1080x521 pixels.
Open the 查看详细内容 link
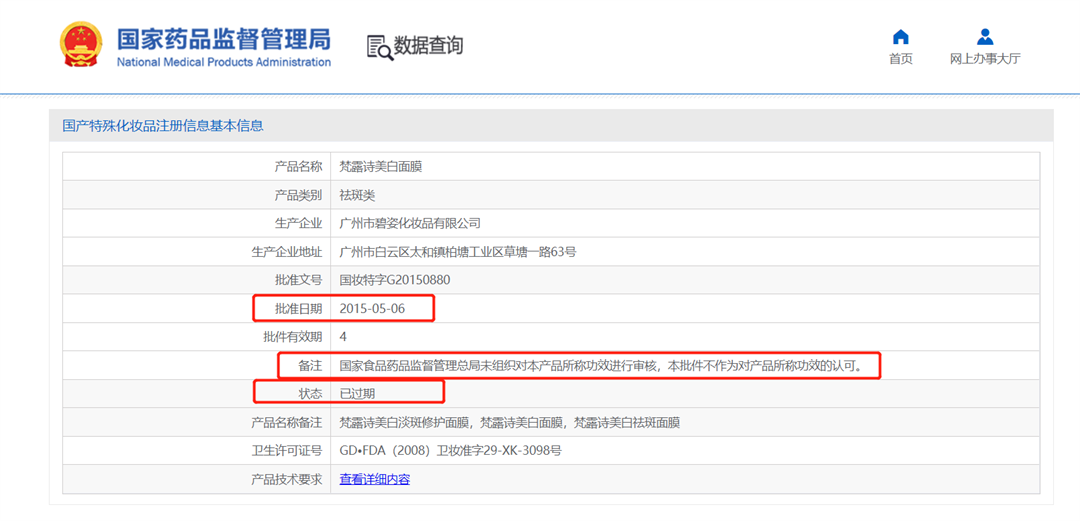pyautogui.click(x=374, y=479)
